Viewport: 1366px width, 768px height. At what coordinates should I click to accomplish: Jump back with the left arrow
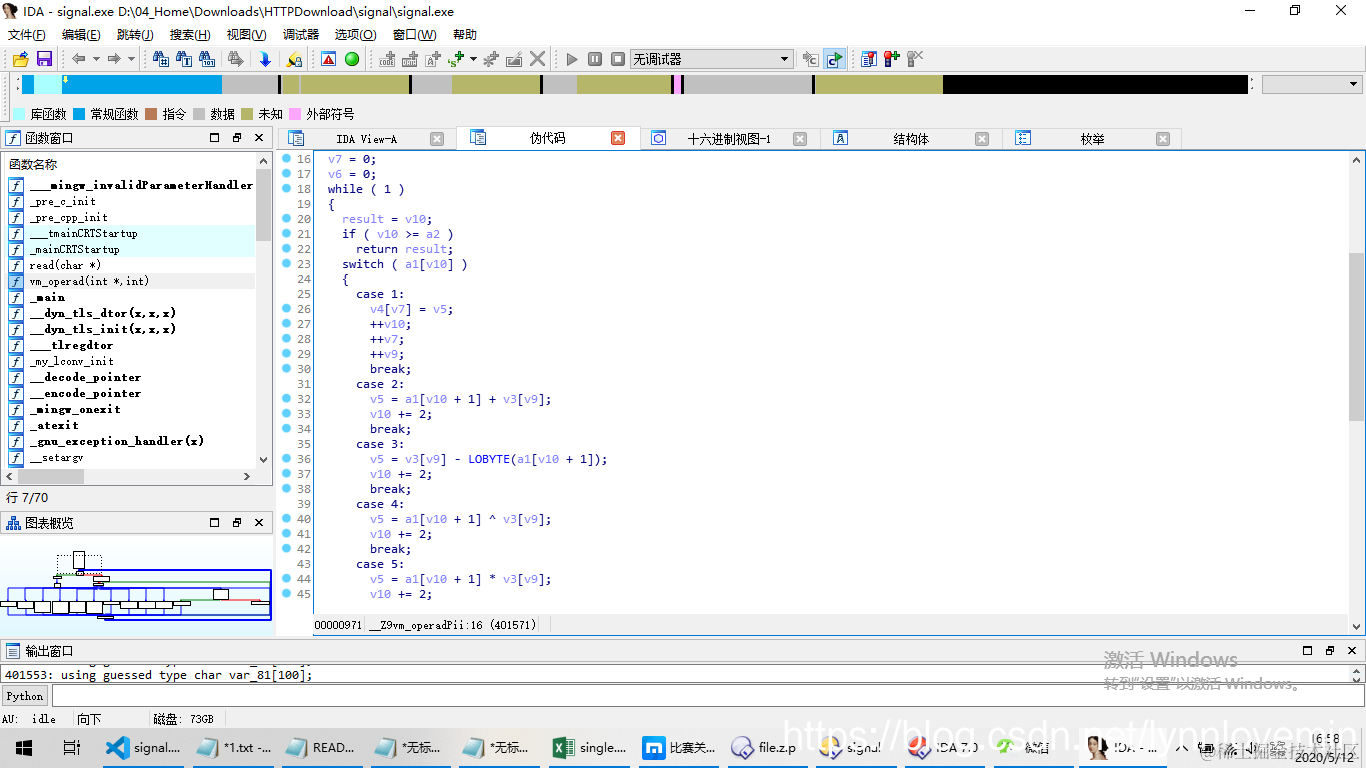(x=78, y=59)
